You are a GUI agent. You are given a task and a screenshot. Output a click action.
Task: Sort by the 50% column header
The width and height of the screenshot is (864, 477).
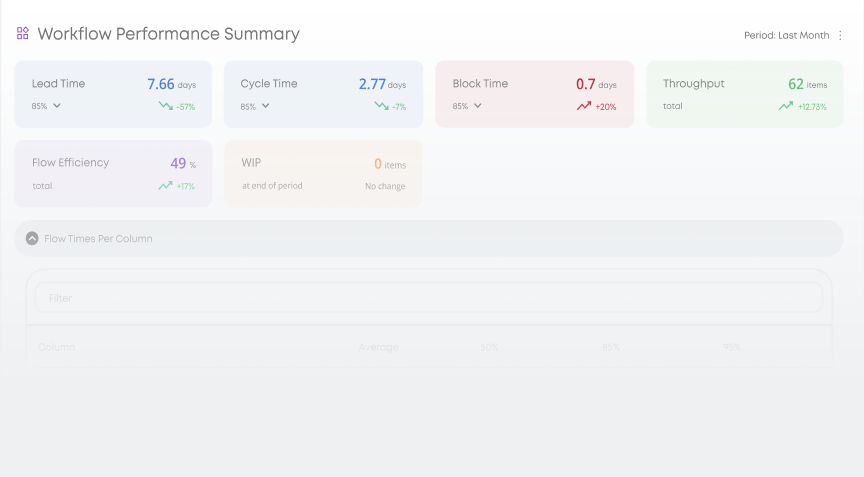(x=489, y=347)
